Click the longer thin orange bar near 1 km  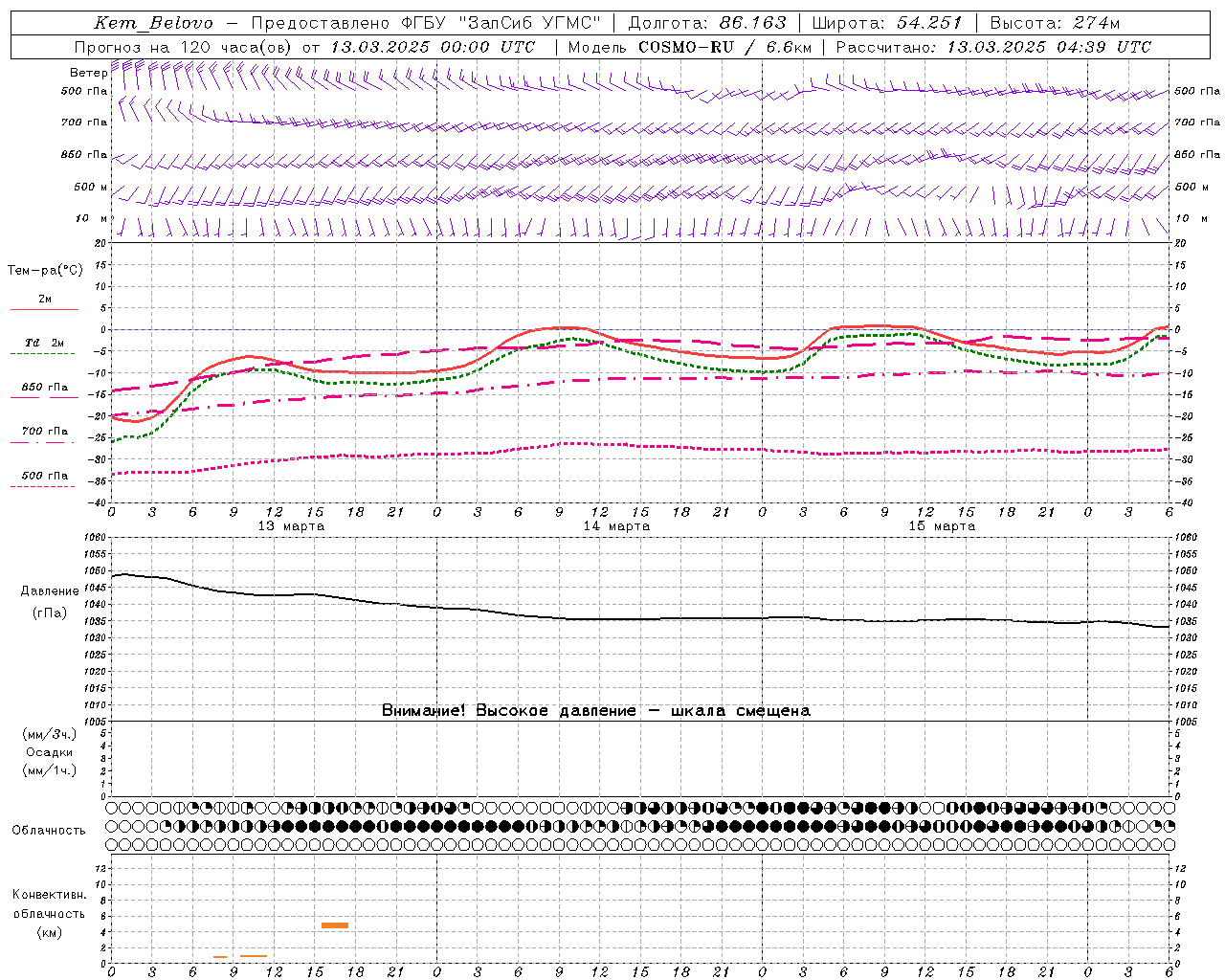tap(254, 956)
